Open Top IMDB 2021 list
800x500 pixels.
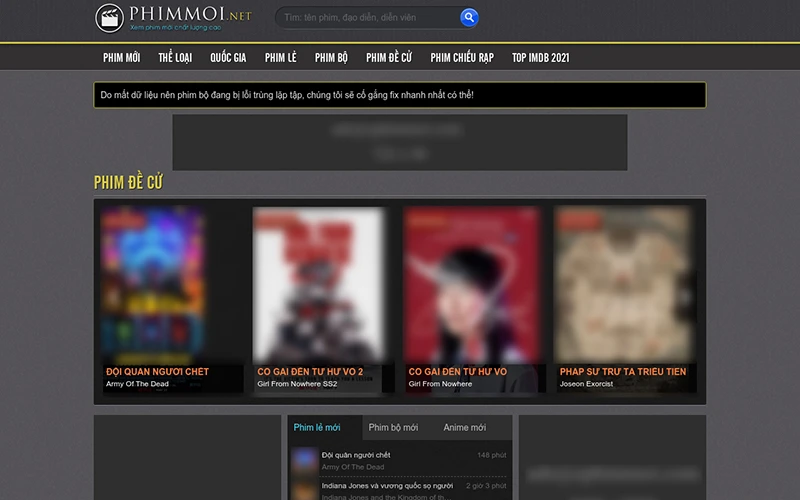coord(540,58)
